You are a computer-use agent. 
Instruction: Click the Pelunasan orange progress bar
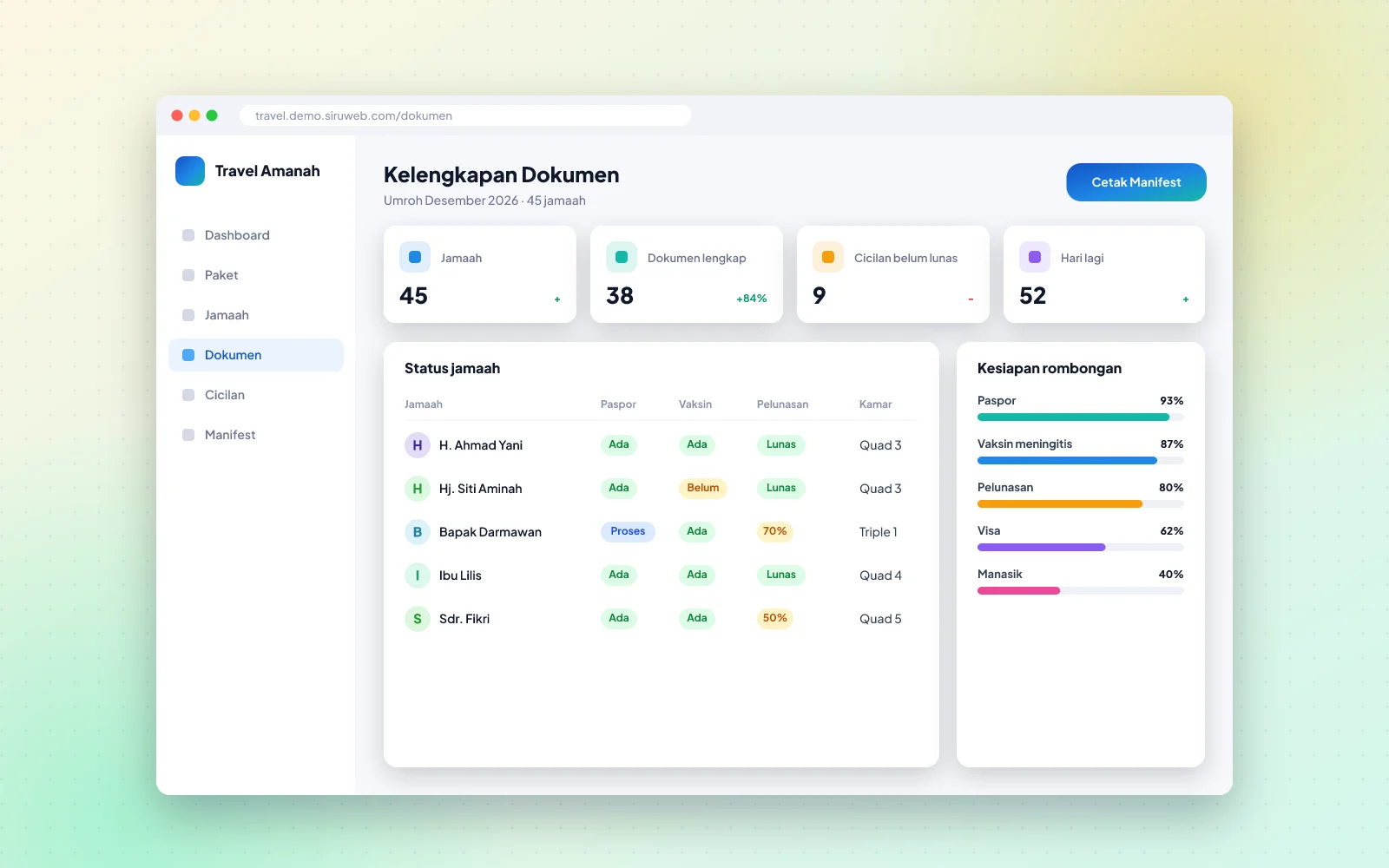click(1081, 504)
